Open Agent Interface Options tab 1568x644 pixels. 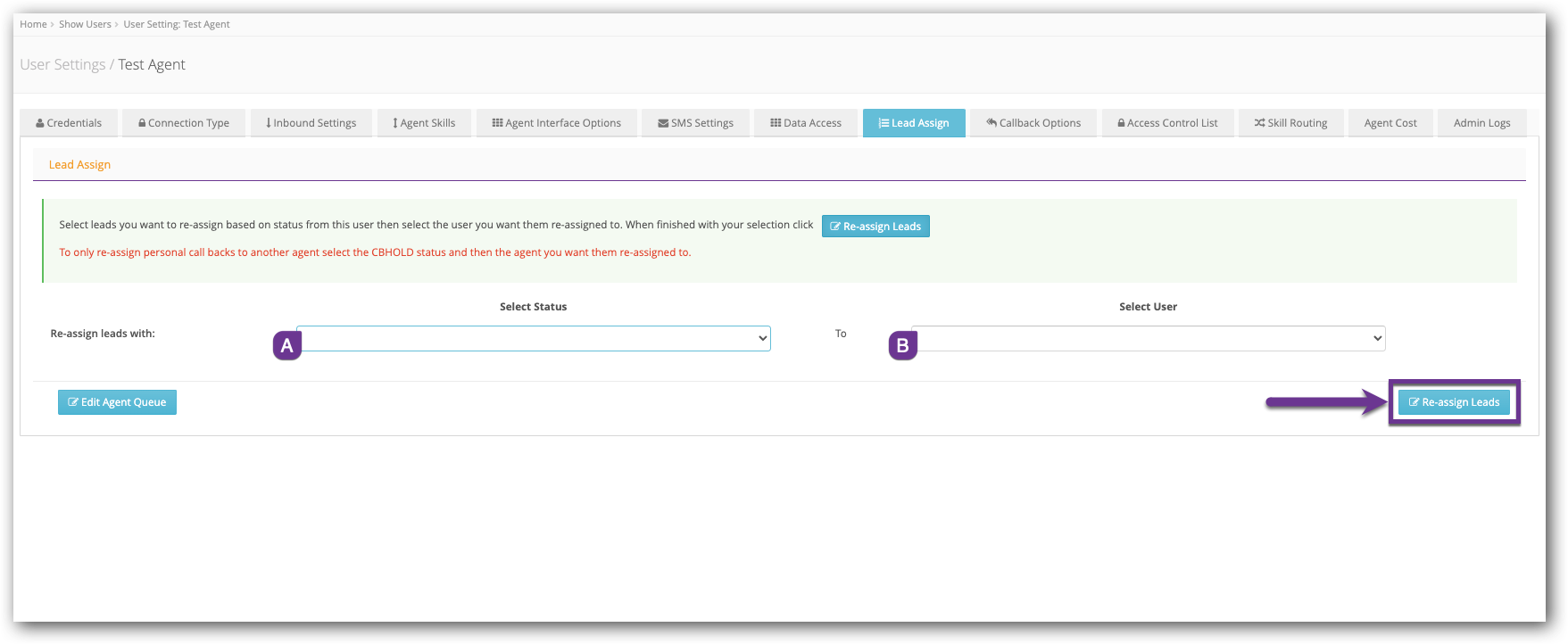(x=557, y=123)
